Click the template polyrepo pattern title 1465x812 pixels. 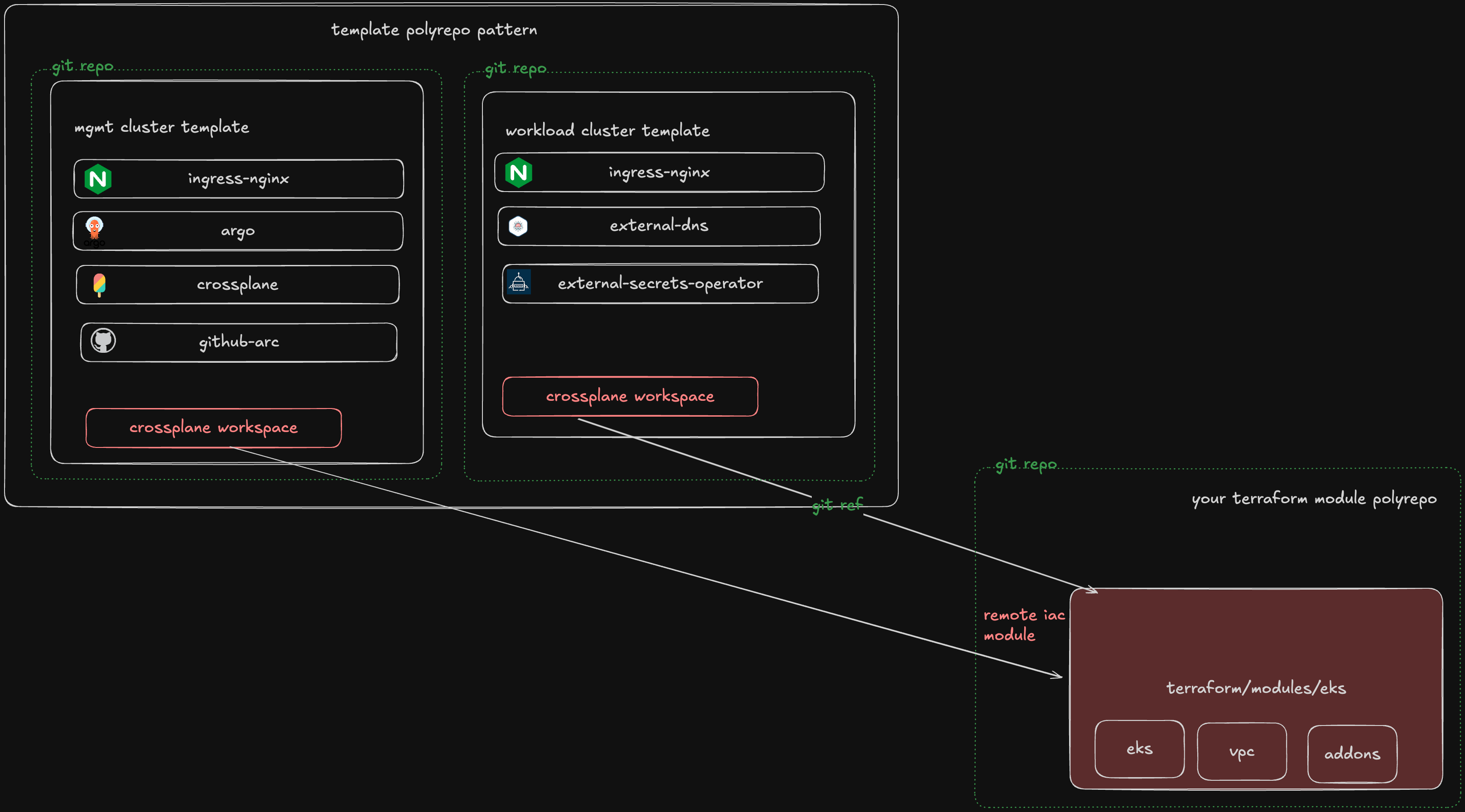click(x=434, y=29)
